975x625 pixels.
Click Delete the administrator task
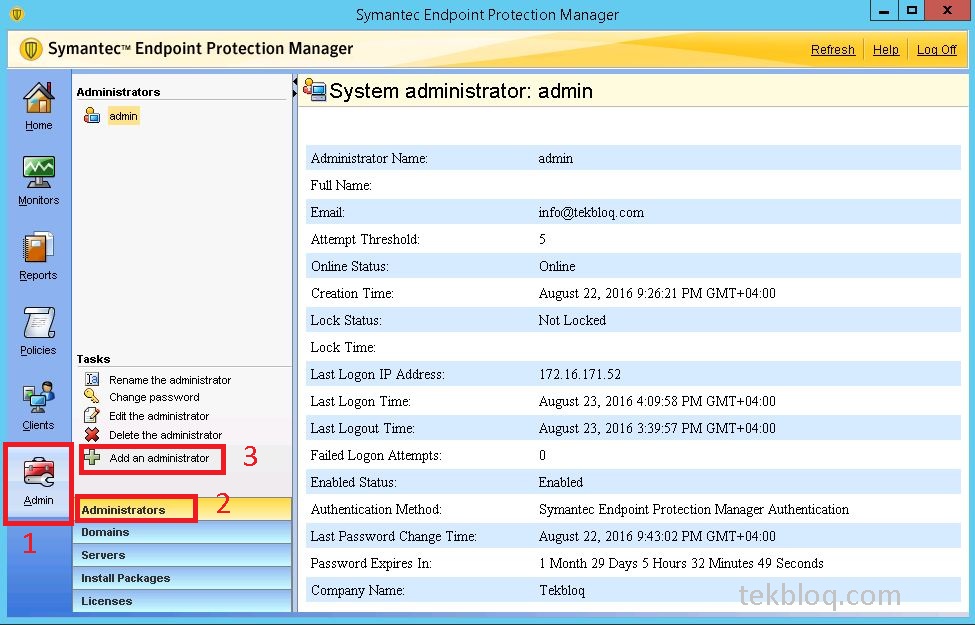click(165, 435)
